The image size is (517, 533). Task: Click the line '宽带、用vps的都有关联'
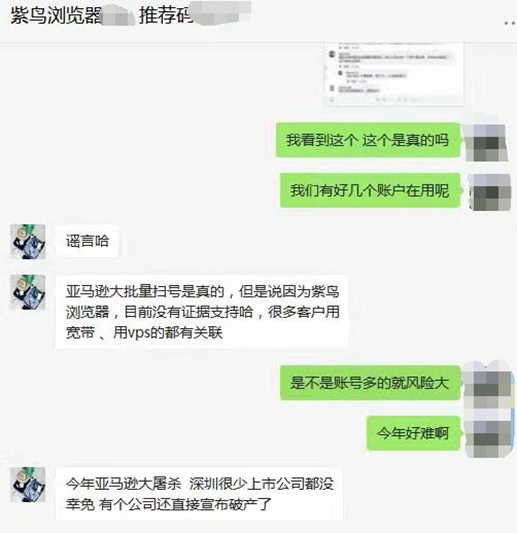coord(144,332)
